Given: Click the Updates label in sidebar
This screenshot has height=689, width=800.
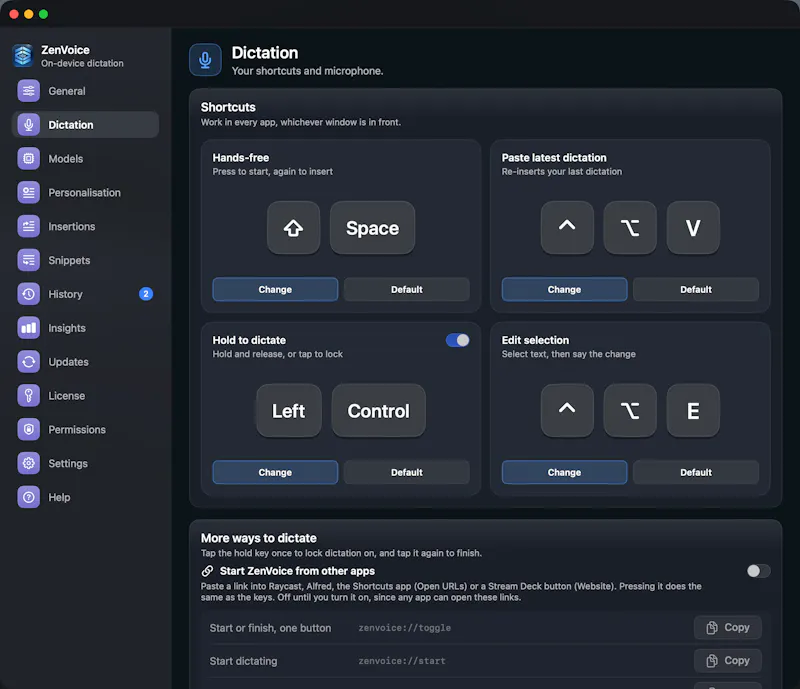Looking at the screenshot, I should (68, 362).
